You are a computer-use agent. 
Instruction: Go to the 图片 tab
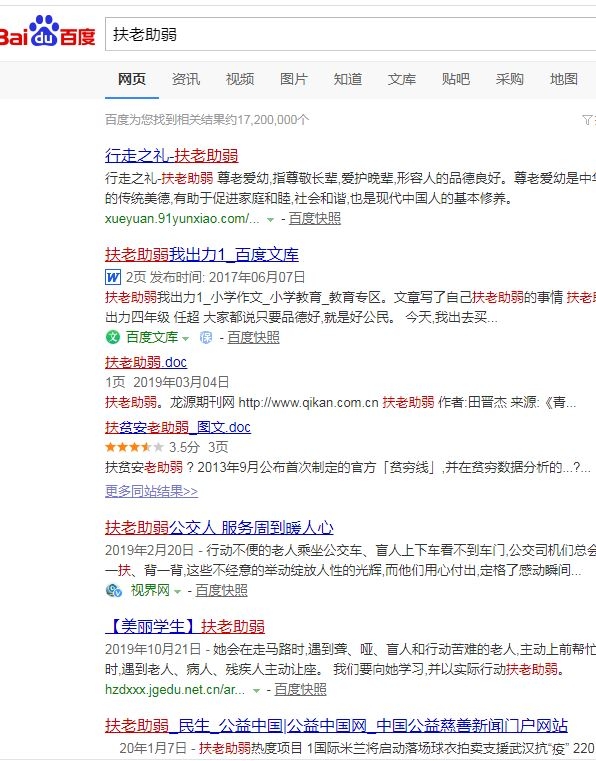[294, 79]
